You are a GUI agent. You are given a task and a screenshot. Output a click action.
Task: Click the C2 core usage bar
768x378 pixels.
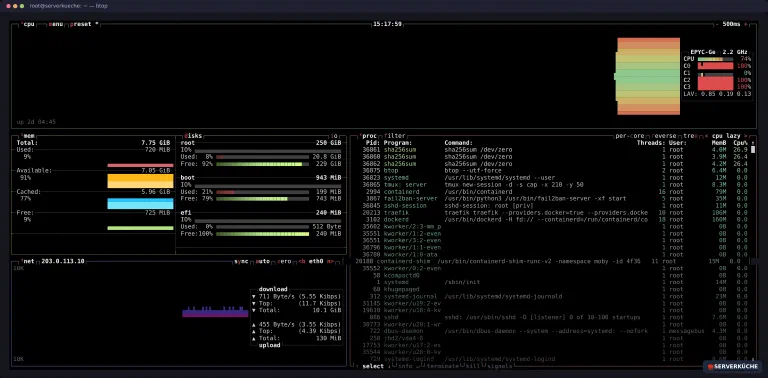[715, 80]
